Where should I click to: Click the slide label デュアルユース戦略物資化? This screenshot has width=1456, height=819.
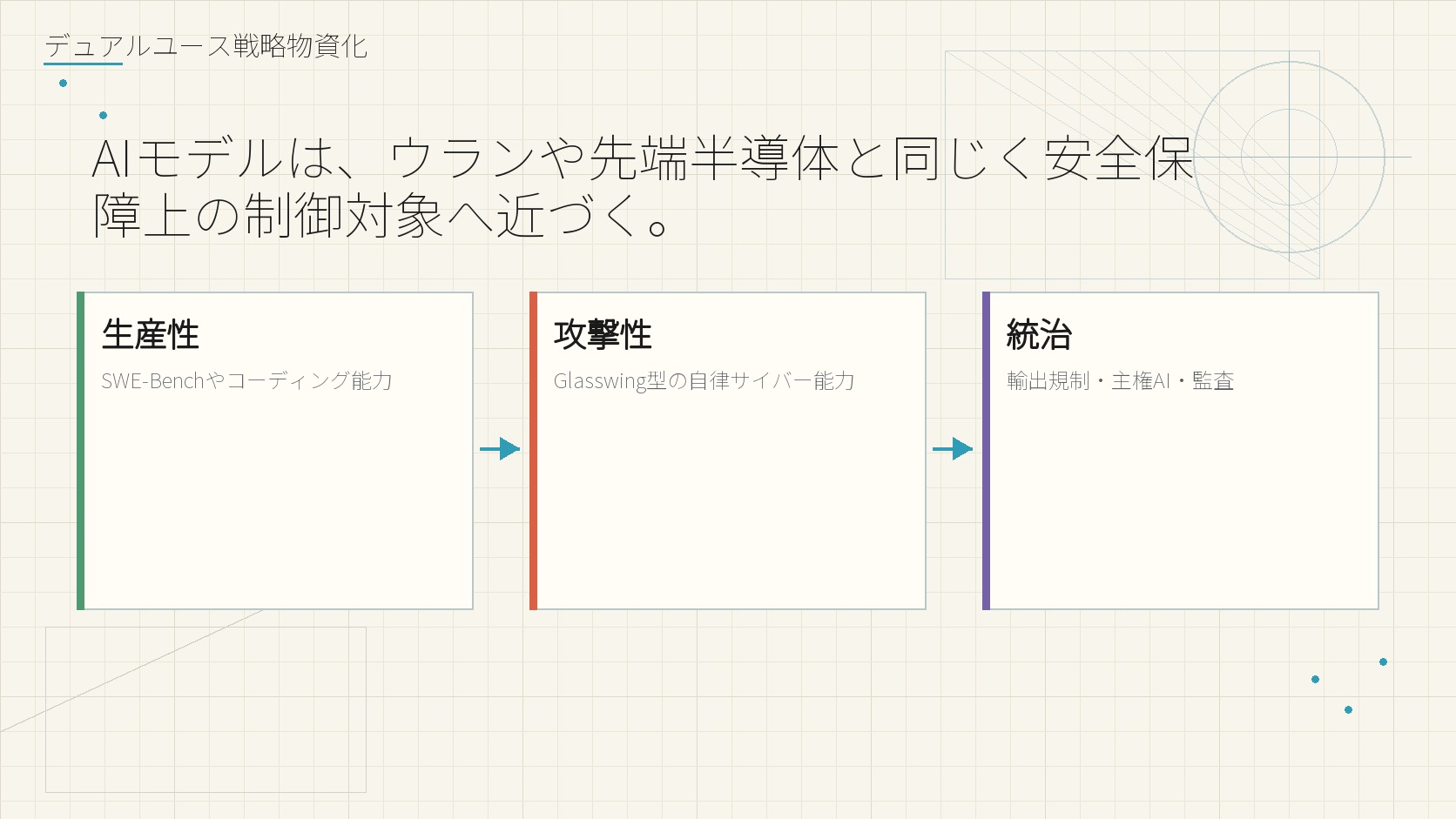[206, 46]
